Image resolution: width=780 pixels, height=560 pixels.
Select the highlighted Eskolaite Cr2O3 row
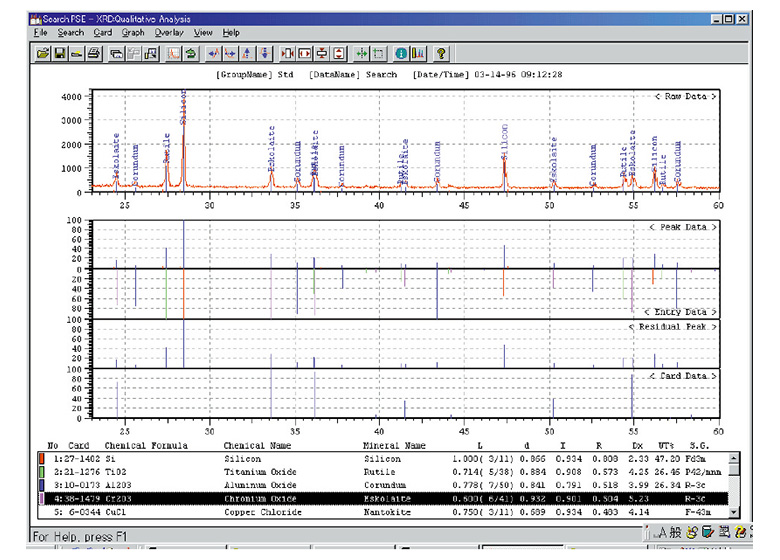[x=383, y=498]
